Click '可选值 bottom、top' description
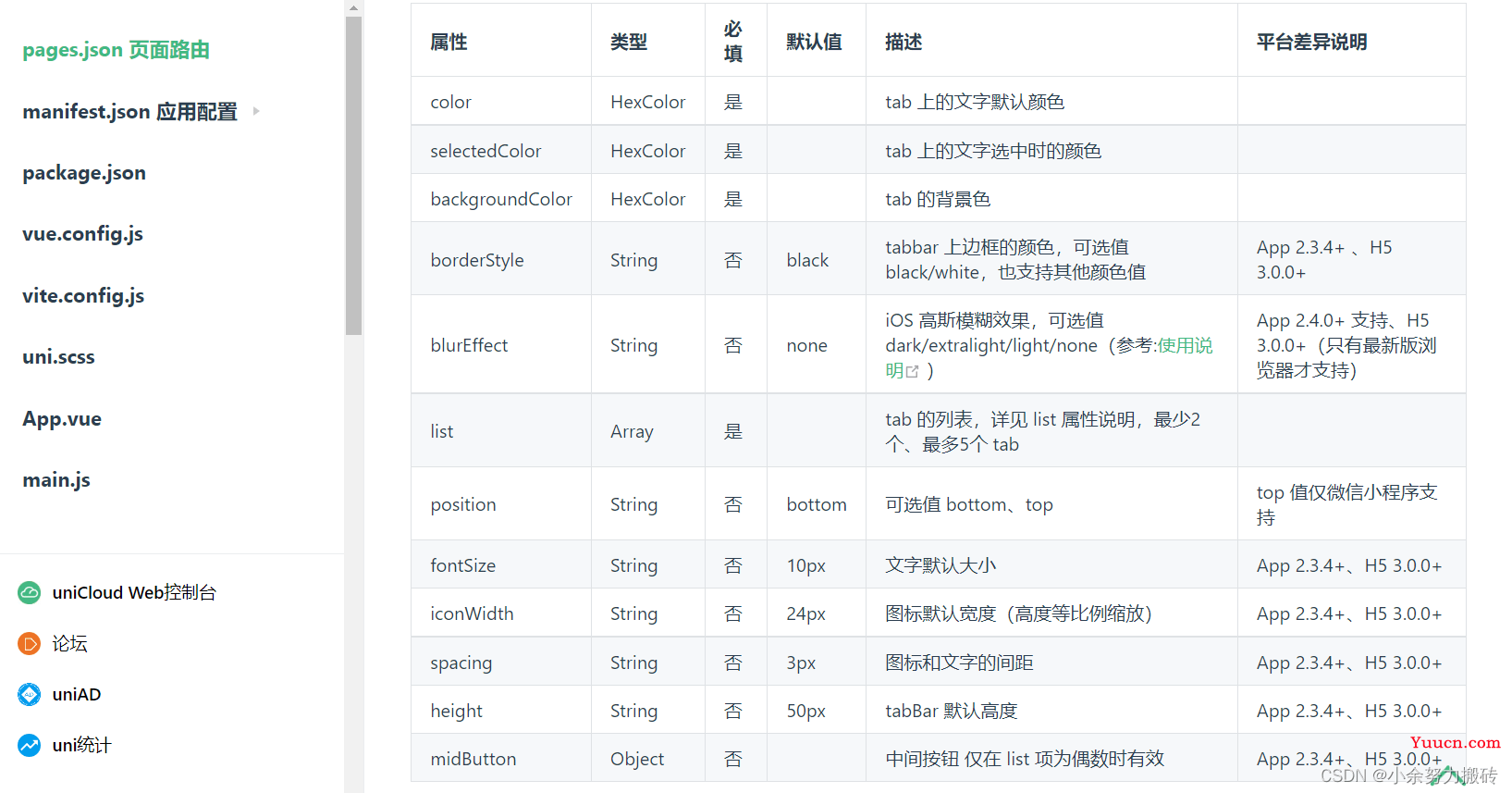 (969, 504)
